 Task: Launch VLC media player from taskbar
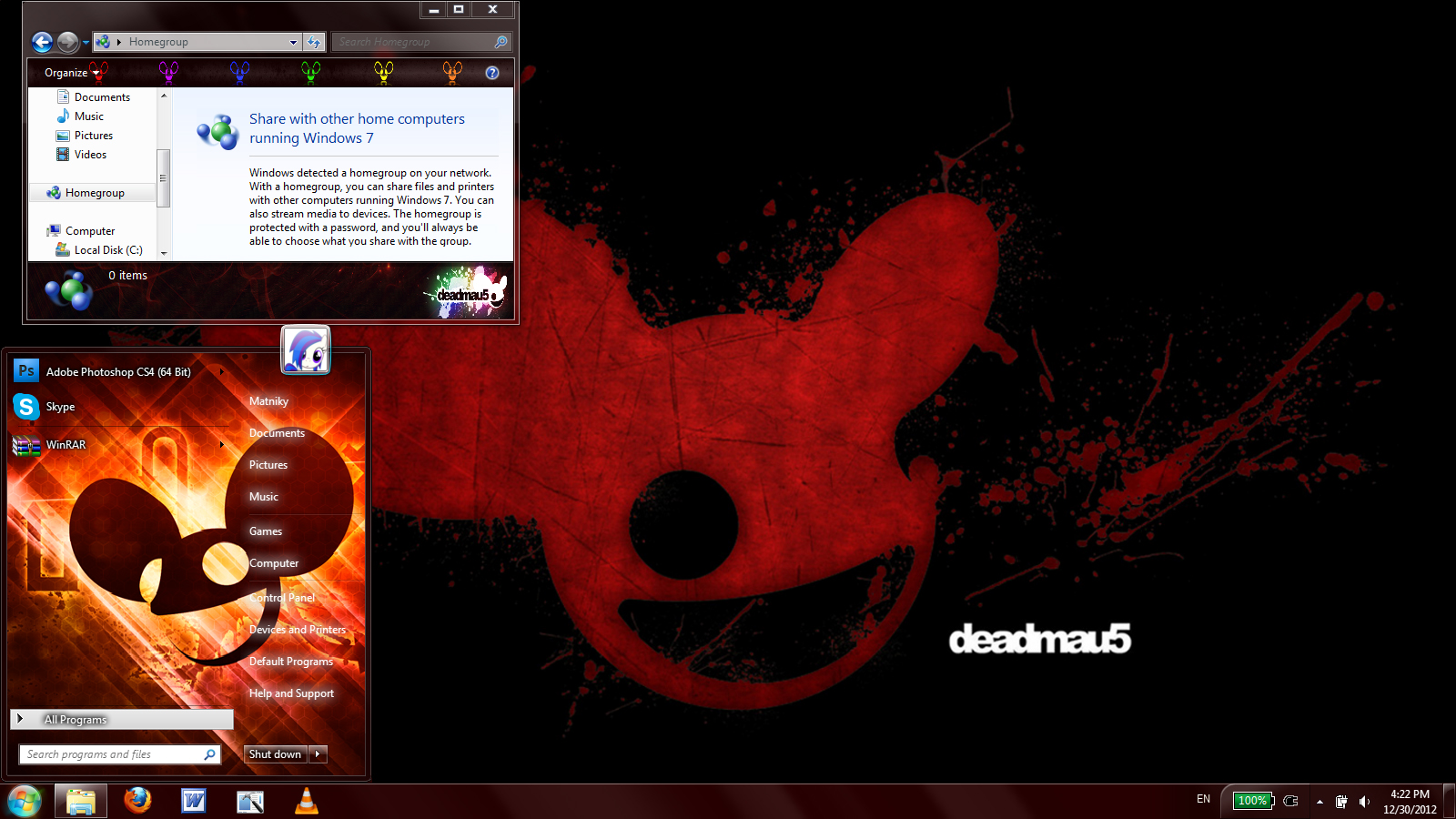pyautogui.click(x=307, y=801)
